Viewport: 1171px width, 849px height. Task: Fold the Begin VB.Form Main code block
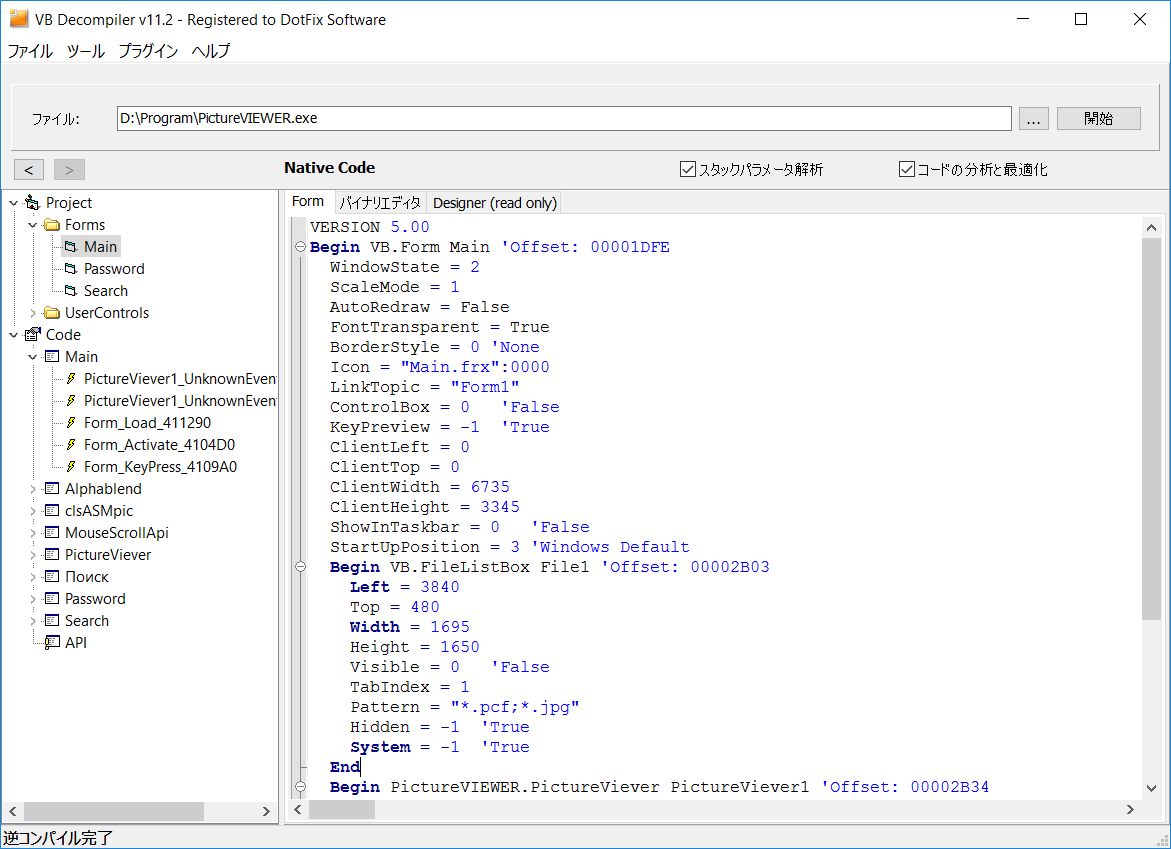(300, 247)
